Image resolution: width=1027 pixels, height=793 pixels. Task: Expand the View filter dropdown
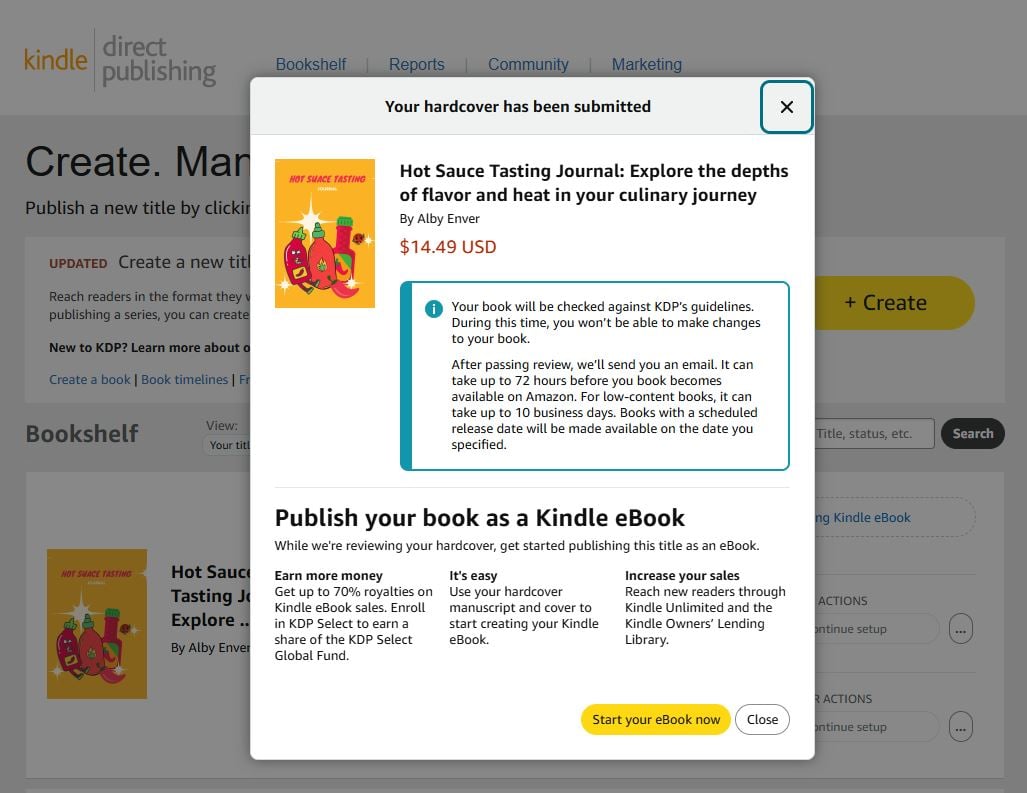point(229,445)
